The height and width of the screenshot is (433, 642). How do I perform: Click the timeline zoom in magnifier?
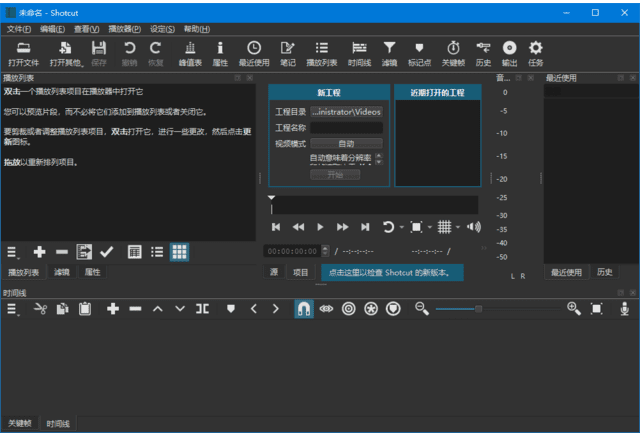(574, 309)
